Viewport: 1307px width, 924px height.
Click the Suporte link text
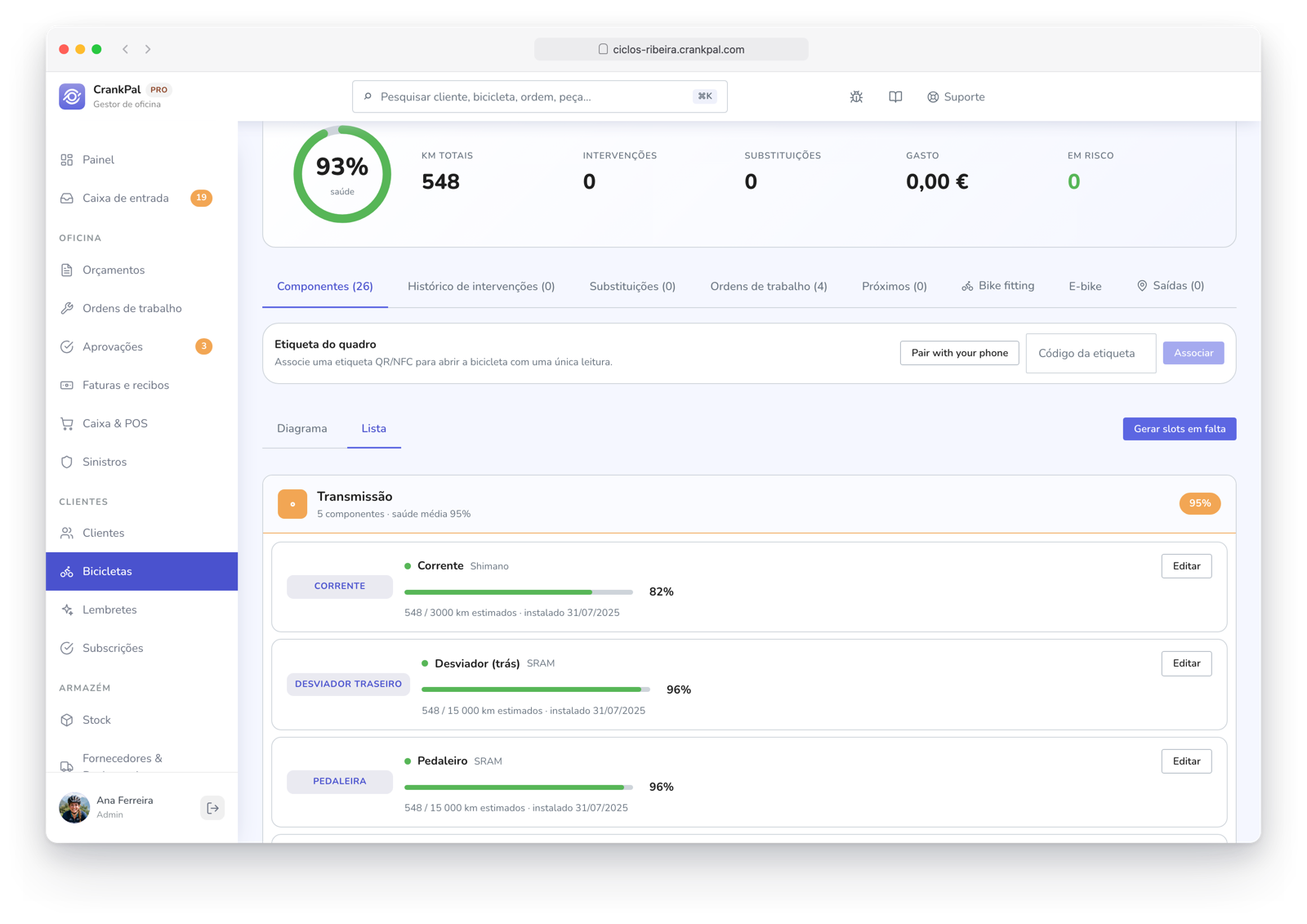[964, 96]
